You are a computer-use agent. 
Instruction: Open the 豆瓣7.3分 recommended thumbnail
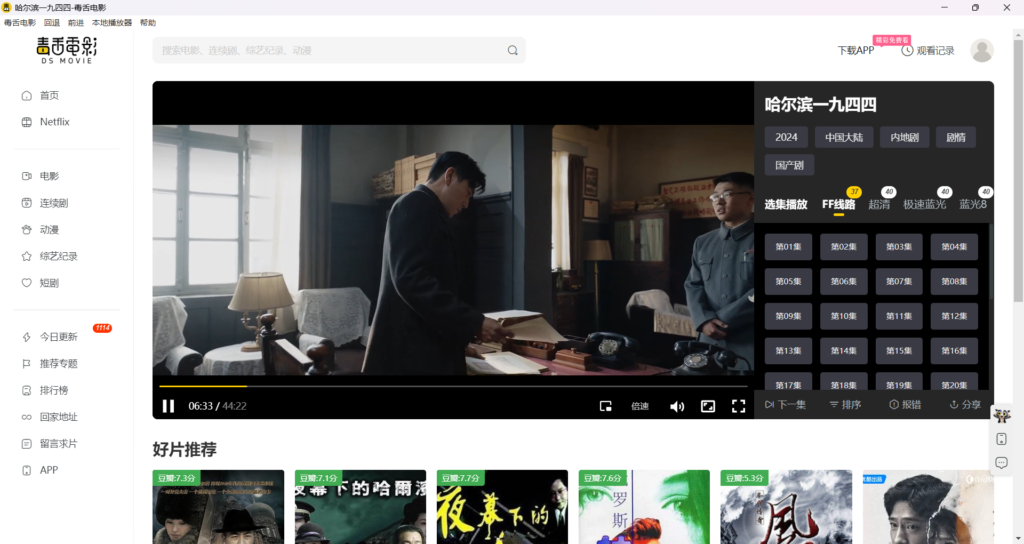point(218,507)
